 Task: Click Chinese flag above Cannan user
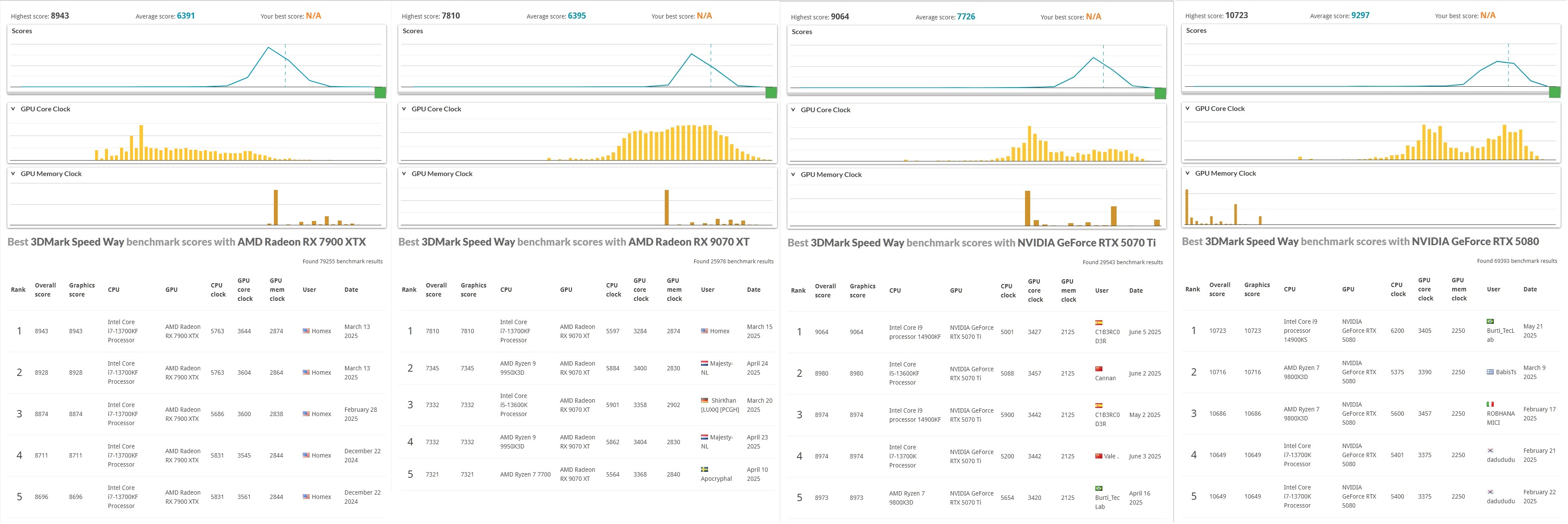pyautogui.click(x=1099, y=369)
